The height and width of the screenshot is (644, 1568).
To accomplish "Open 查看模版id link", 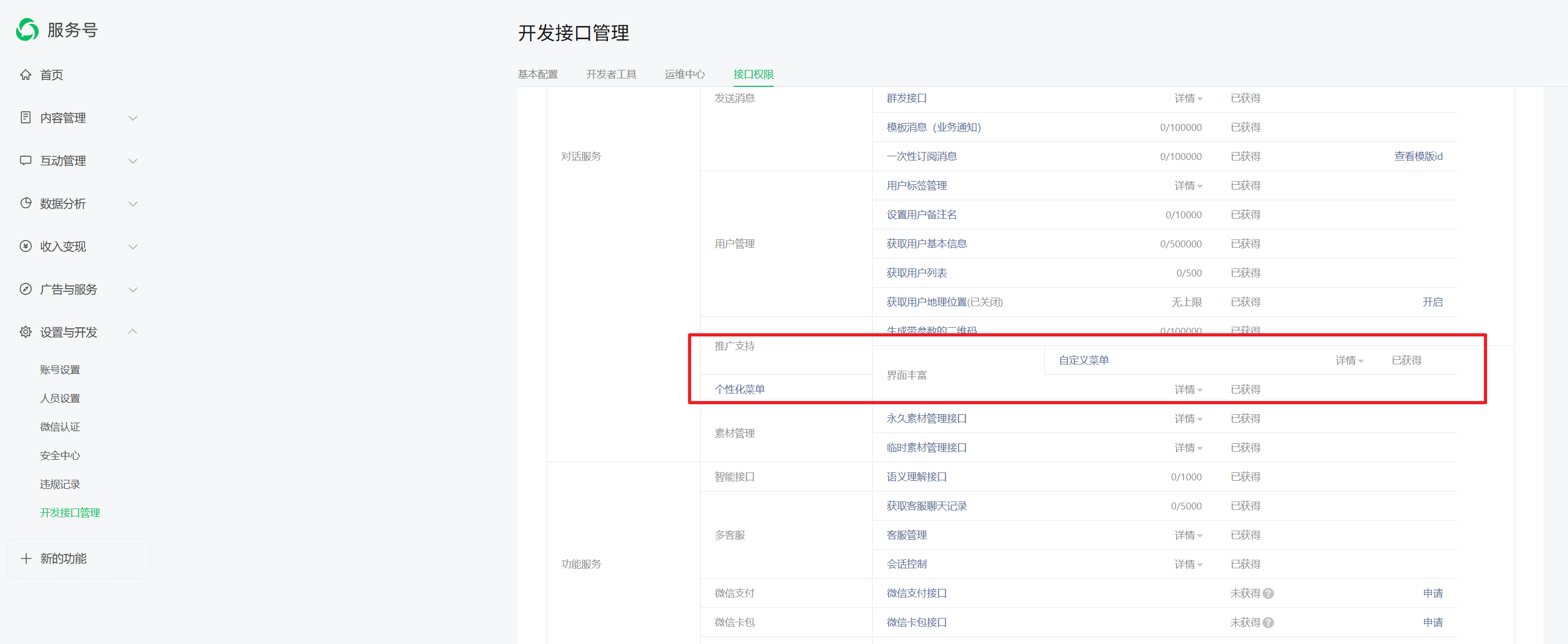I will pyautogui.click(x=1418, y=156).
